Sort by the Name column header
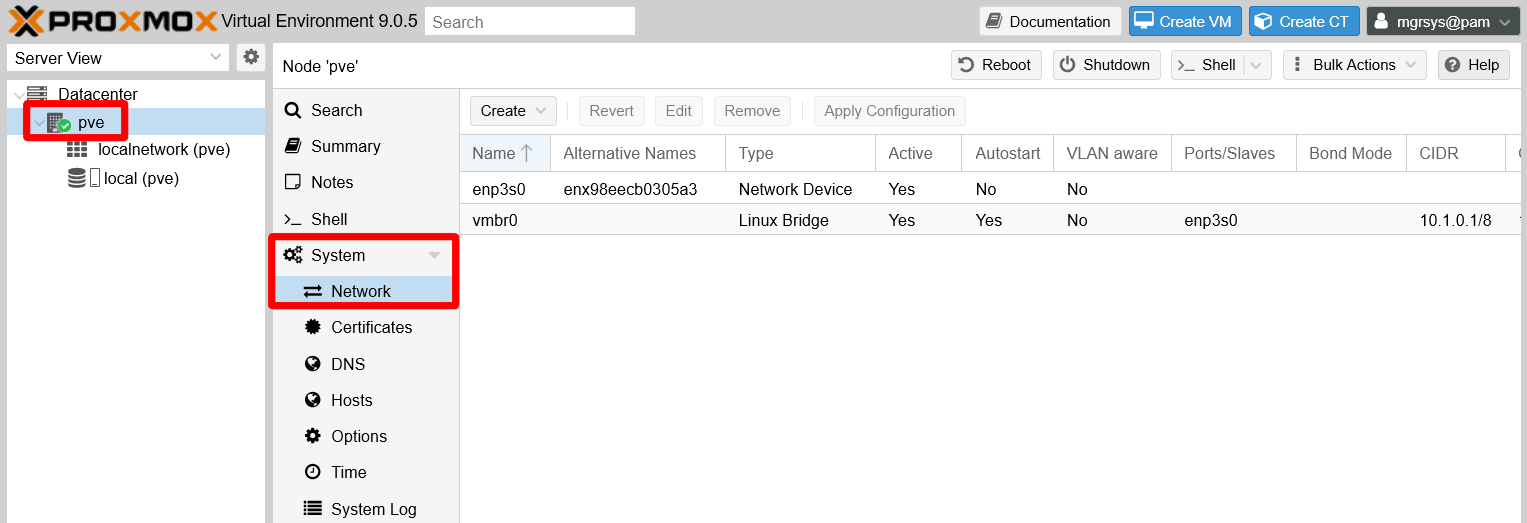Viewport: 1527px width, 523px height. click(504, 153)
